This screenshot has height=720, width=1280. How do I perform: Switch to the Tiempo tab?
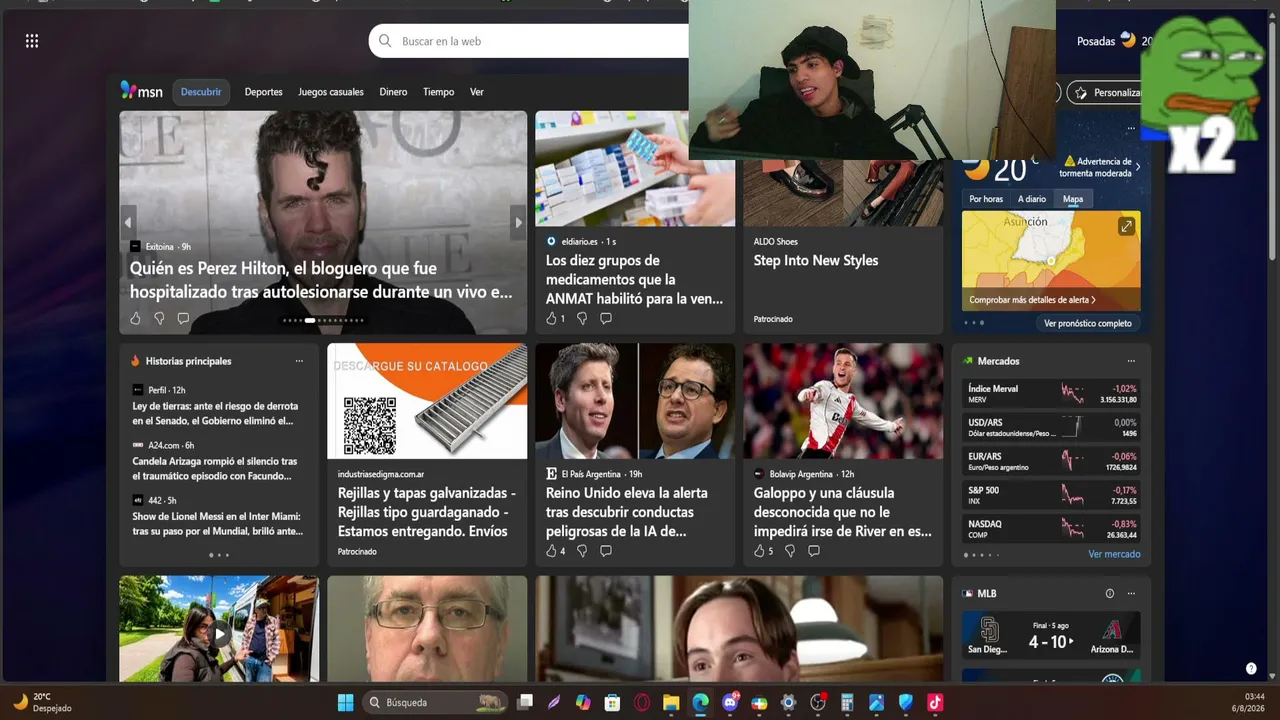pos(438,92)
